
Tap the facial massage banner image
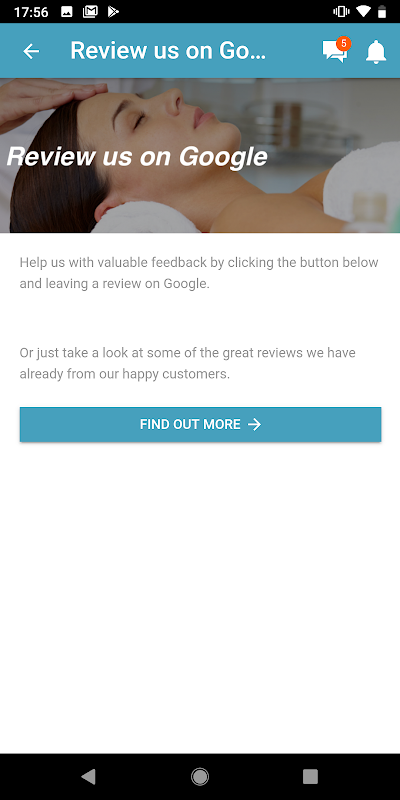pyautogui.click(x=200, y=156)
